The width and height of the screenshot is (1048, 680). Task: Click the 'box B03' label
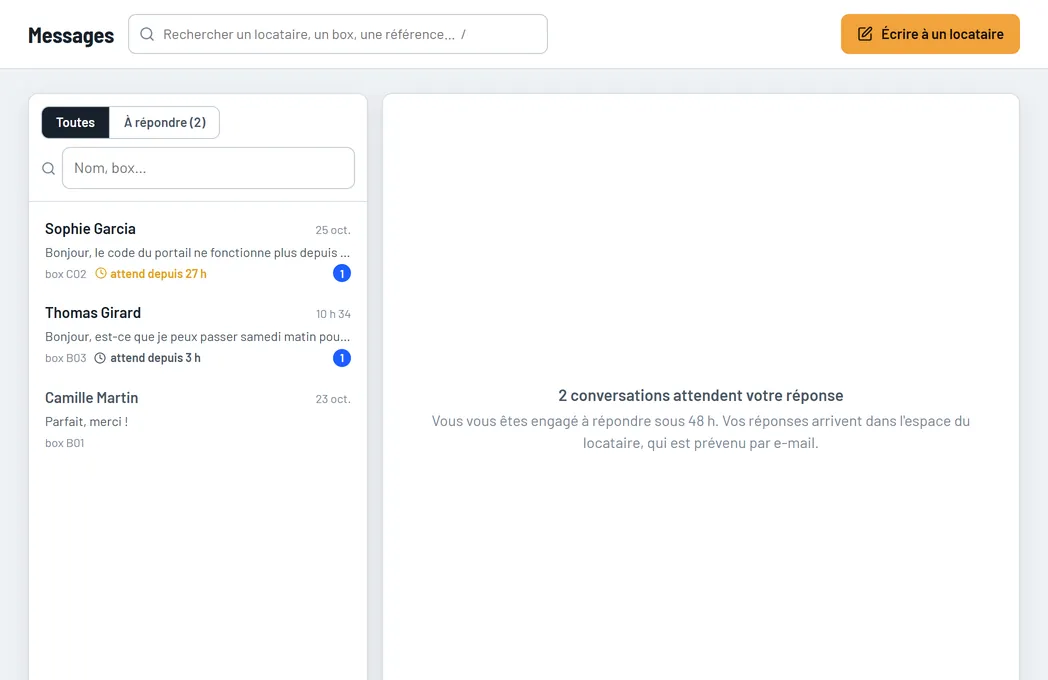[x=66, y=358]
